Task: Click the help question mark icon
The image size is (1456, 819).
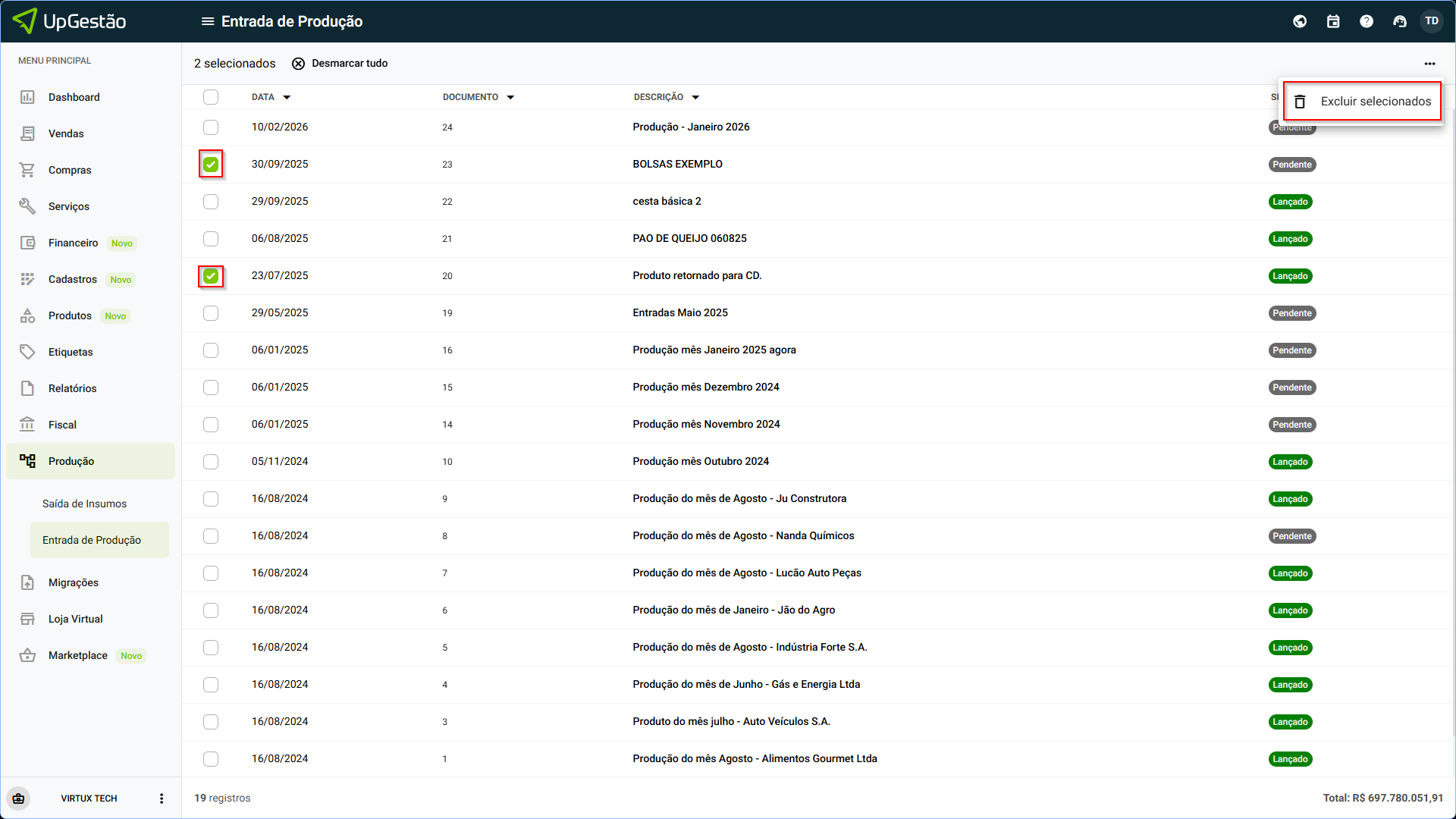Action: coord(1367,21)
